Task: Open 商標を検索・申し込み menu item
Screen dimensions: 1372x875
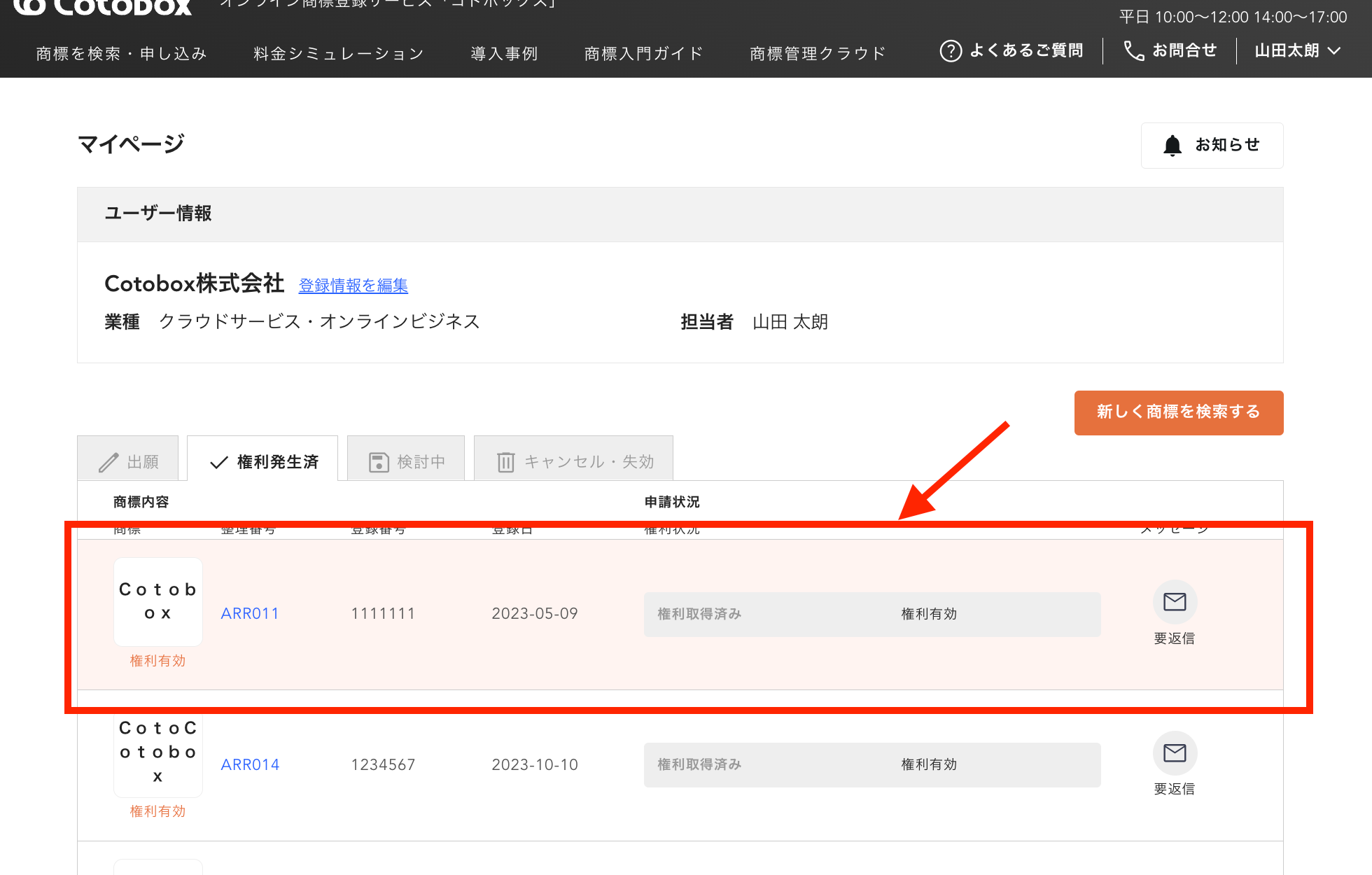Action: [x=122, y=54]
